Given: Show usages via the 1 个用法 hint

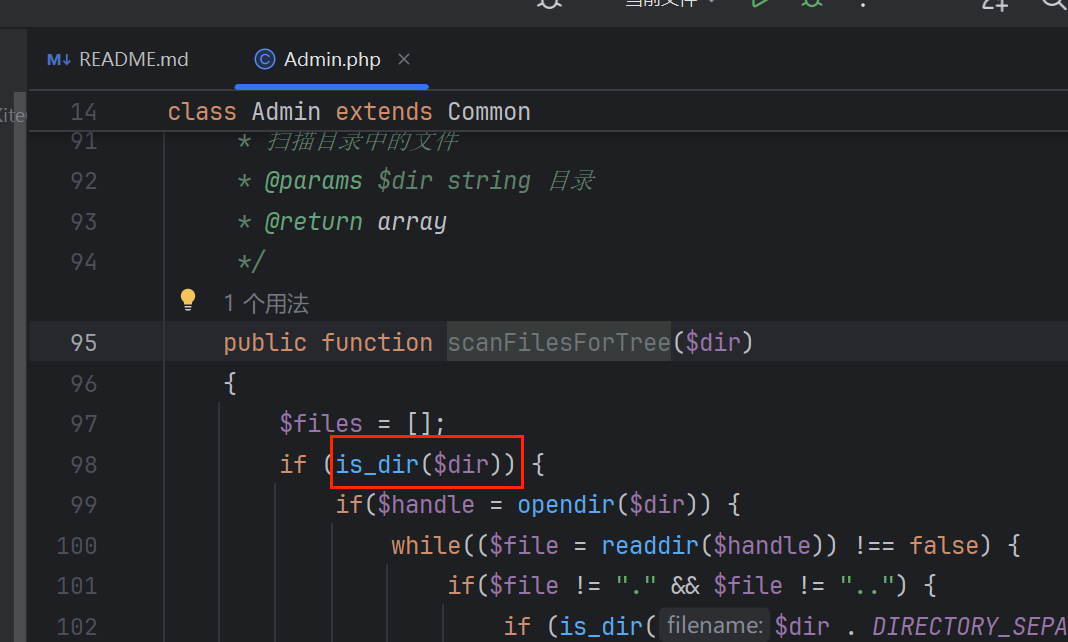Looking at the screenshot, I should [x=266, y=303].
